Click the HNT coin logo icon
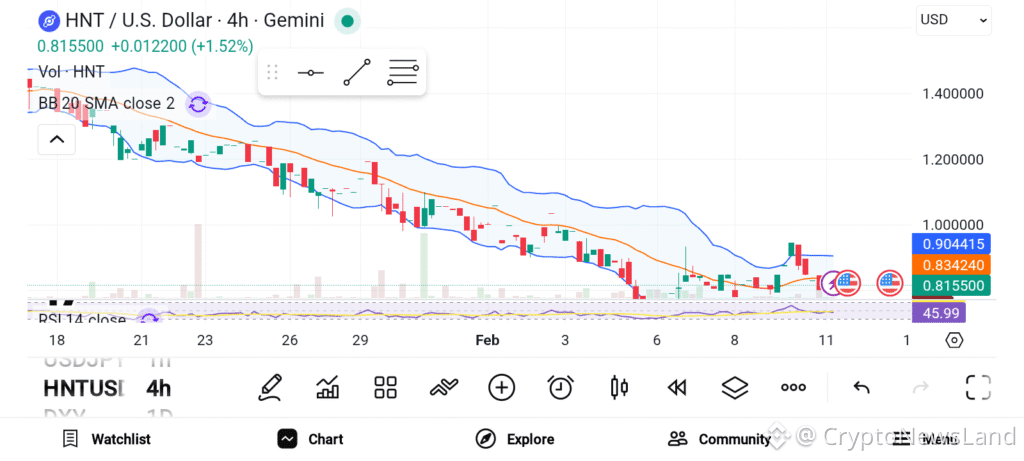This screenshot has height=461, width=1024. click(x=49, y=21)
